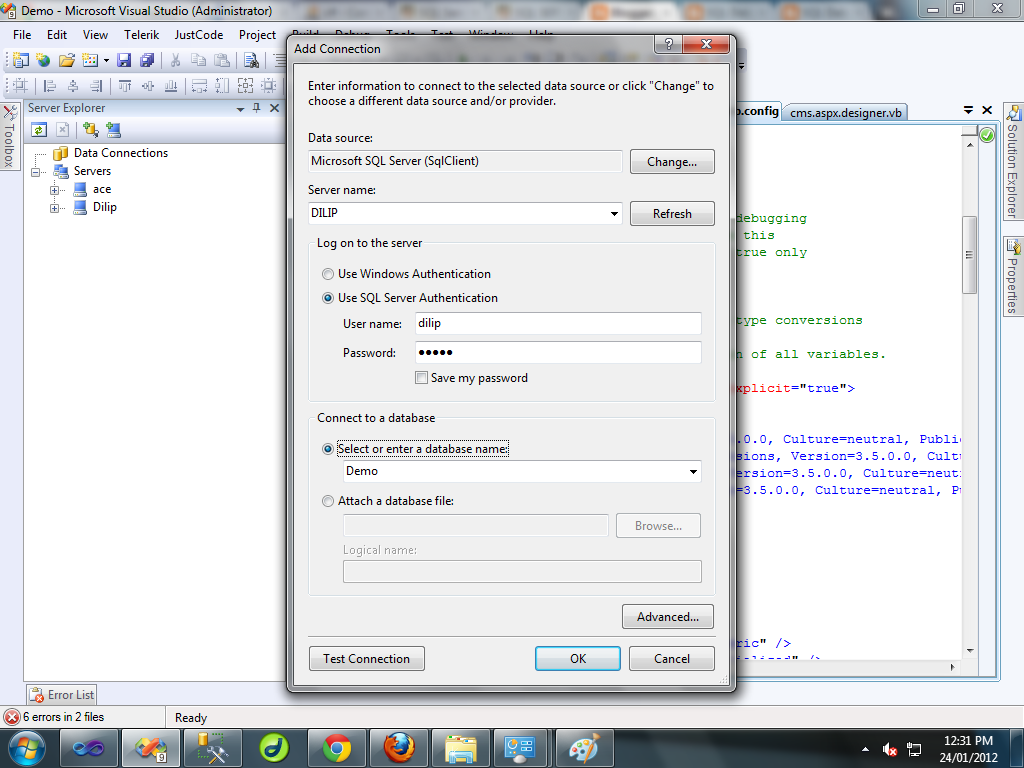
Task: Click Refresh icon in Server Explorer toolbar
Action: (x=39, y=130)
